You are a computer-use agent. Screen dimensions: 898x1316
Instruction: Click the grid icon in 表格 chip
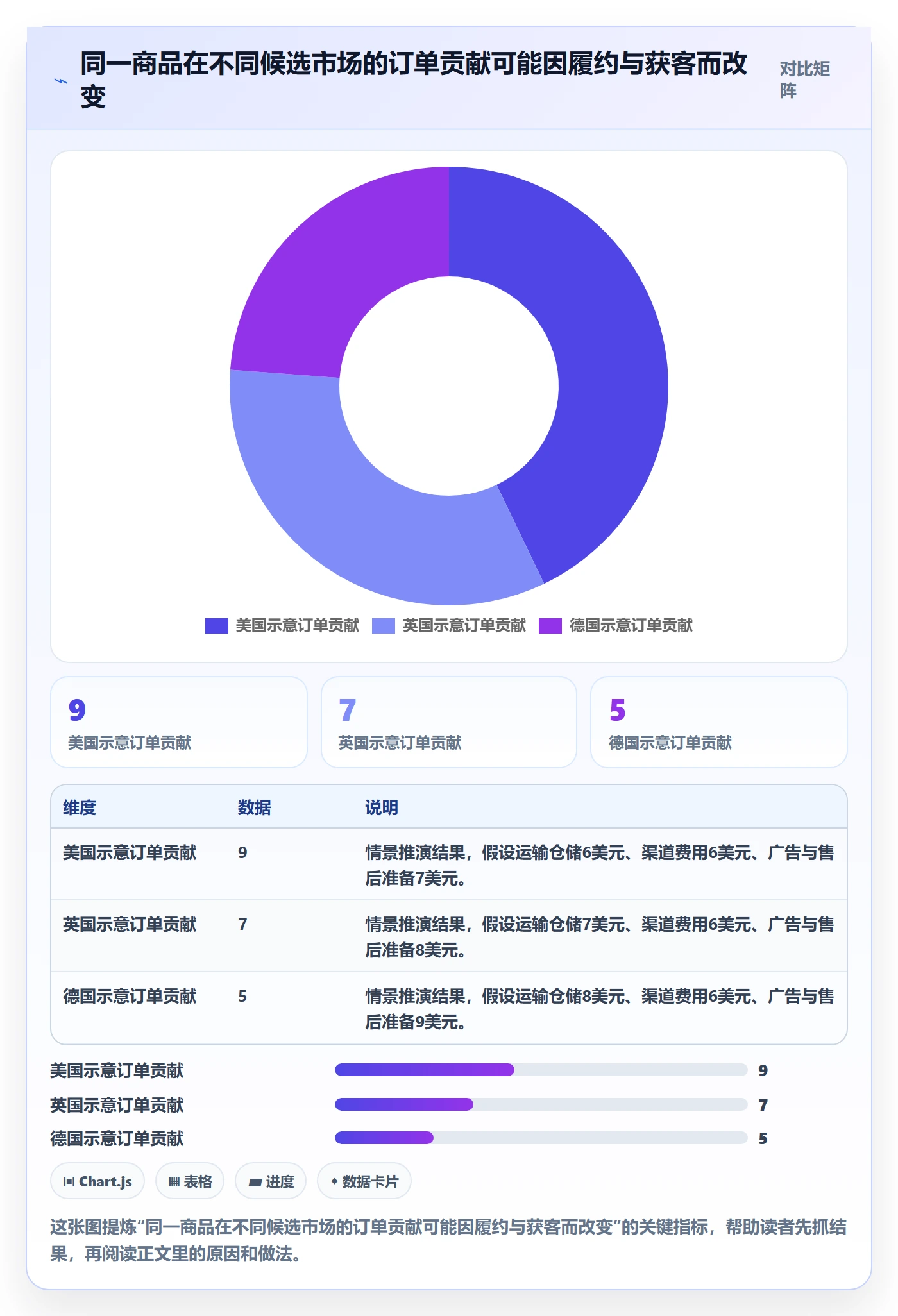click(x=174, y=1181)
